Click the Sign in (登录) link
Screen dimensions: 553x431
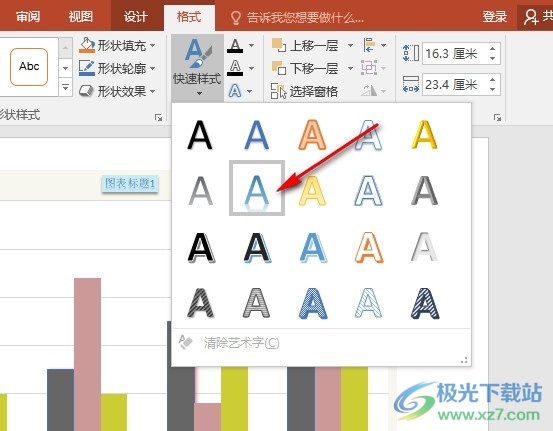tap(494, 17)
